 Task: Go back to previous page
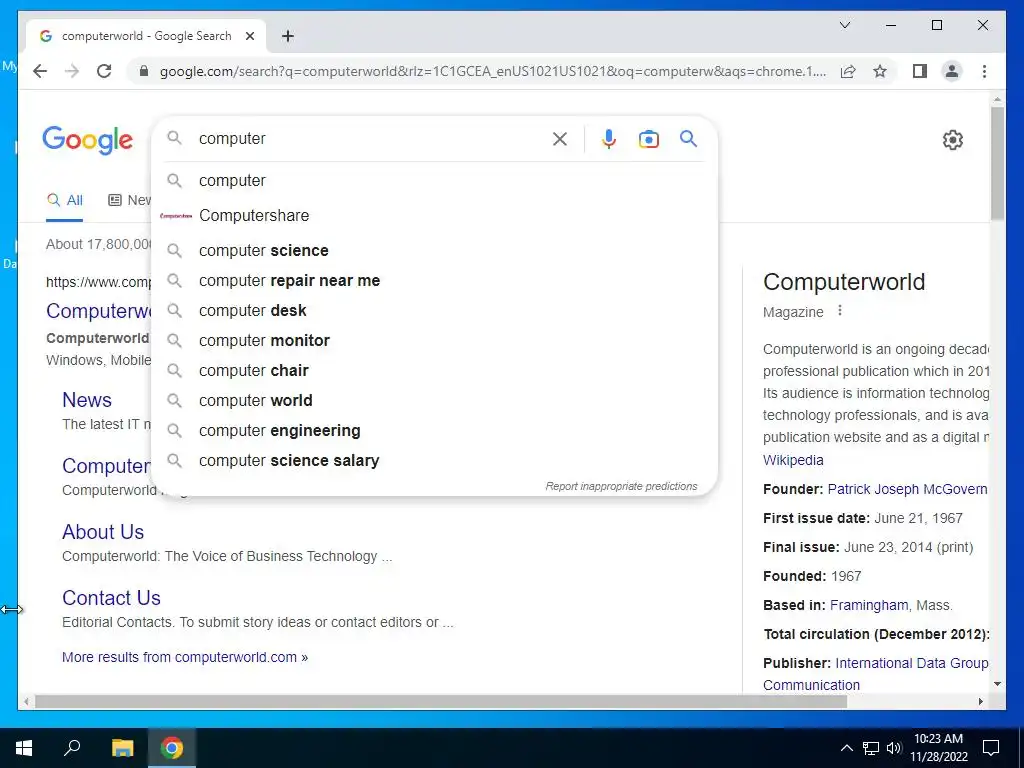coord(40,71)
